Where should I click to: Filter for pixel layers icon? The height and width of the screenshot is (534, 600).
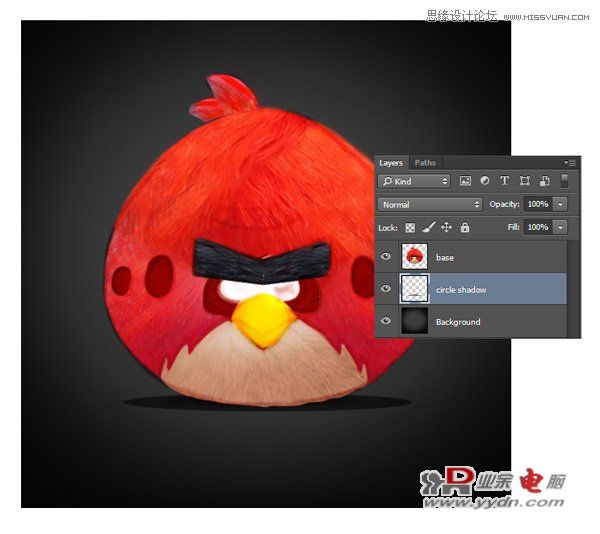[465, 181]
